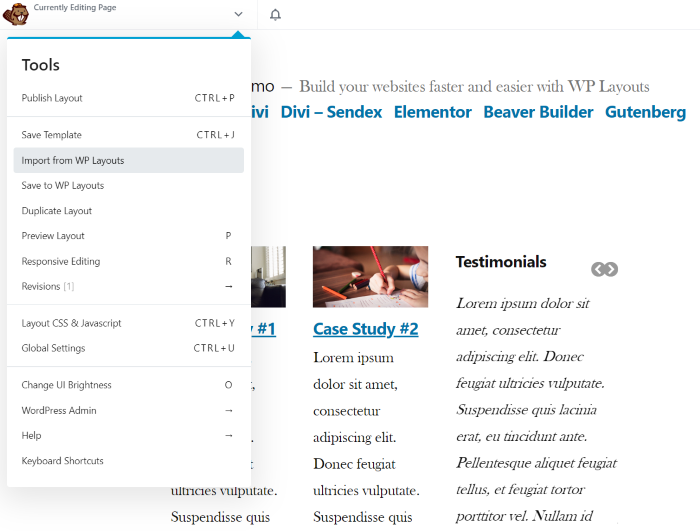Click the 'Build your websites faster' tagline text
The width and height of the screenshot is (700, 531).
(474, 86)
